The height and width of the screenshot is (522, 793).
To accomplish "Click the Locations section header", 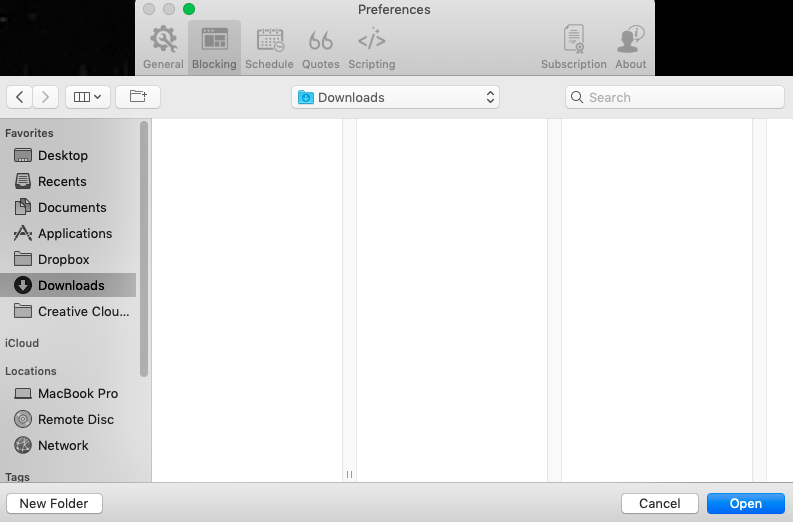I will pos(31,371).
